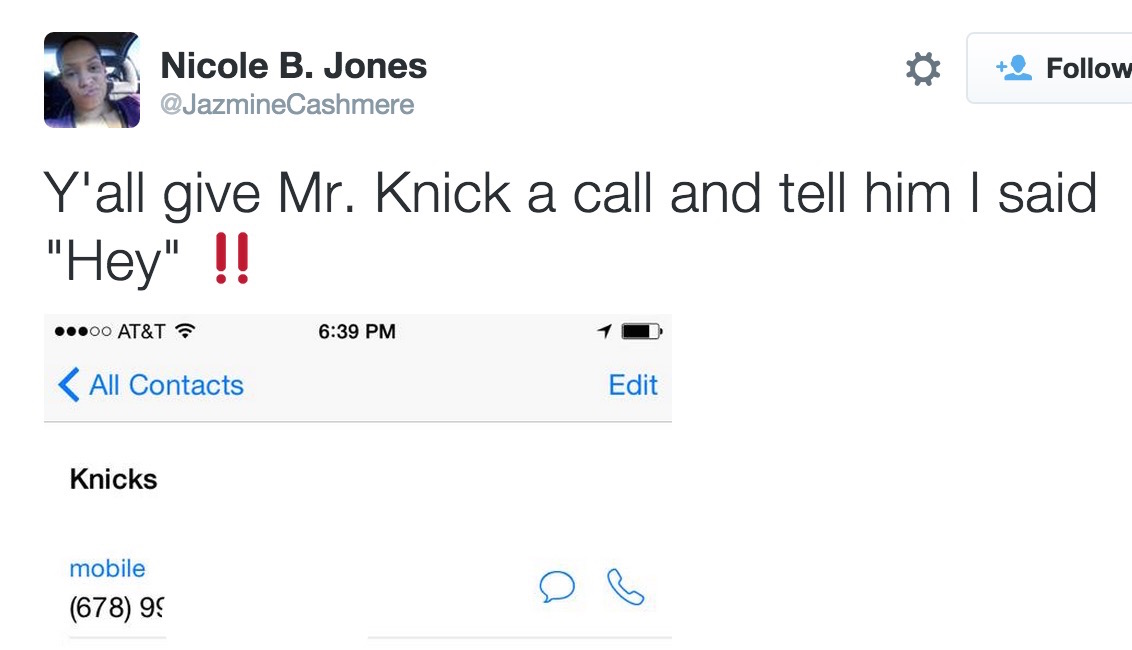Open the All Contacts navigation item
The image size is (1132, 650).
tap(165, 385)
